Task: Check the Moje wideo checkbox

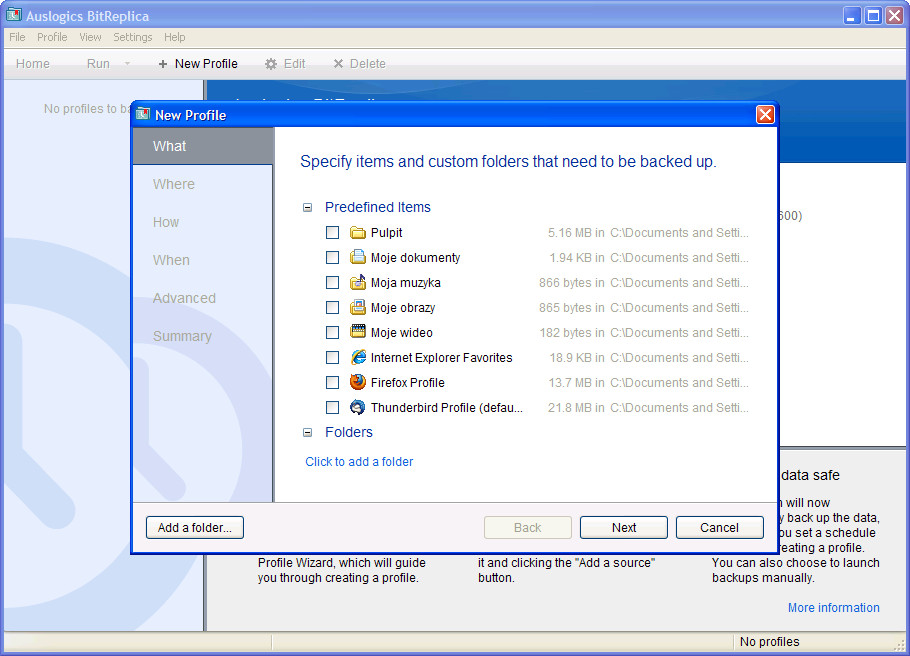Action: coord(333,333)
